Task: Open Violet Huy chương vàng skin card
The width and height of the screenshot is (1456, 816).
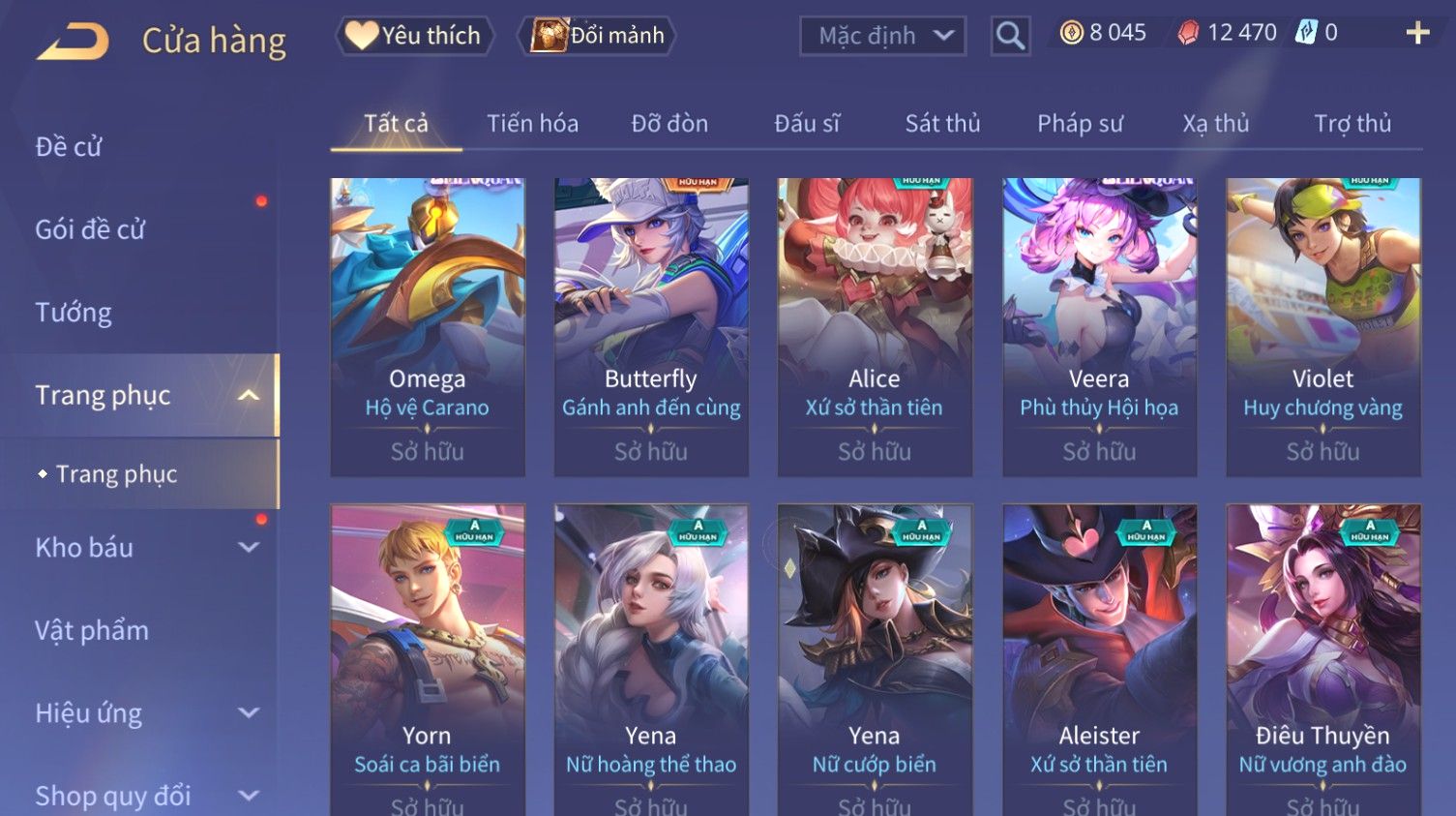Action: coord(1323,326)
